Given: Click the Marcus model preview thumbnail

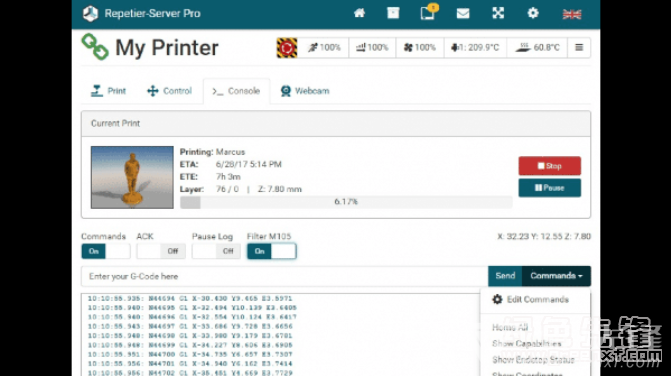Looking at the screenshot, I should coord(132,177).
